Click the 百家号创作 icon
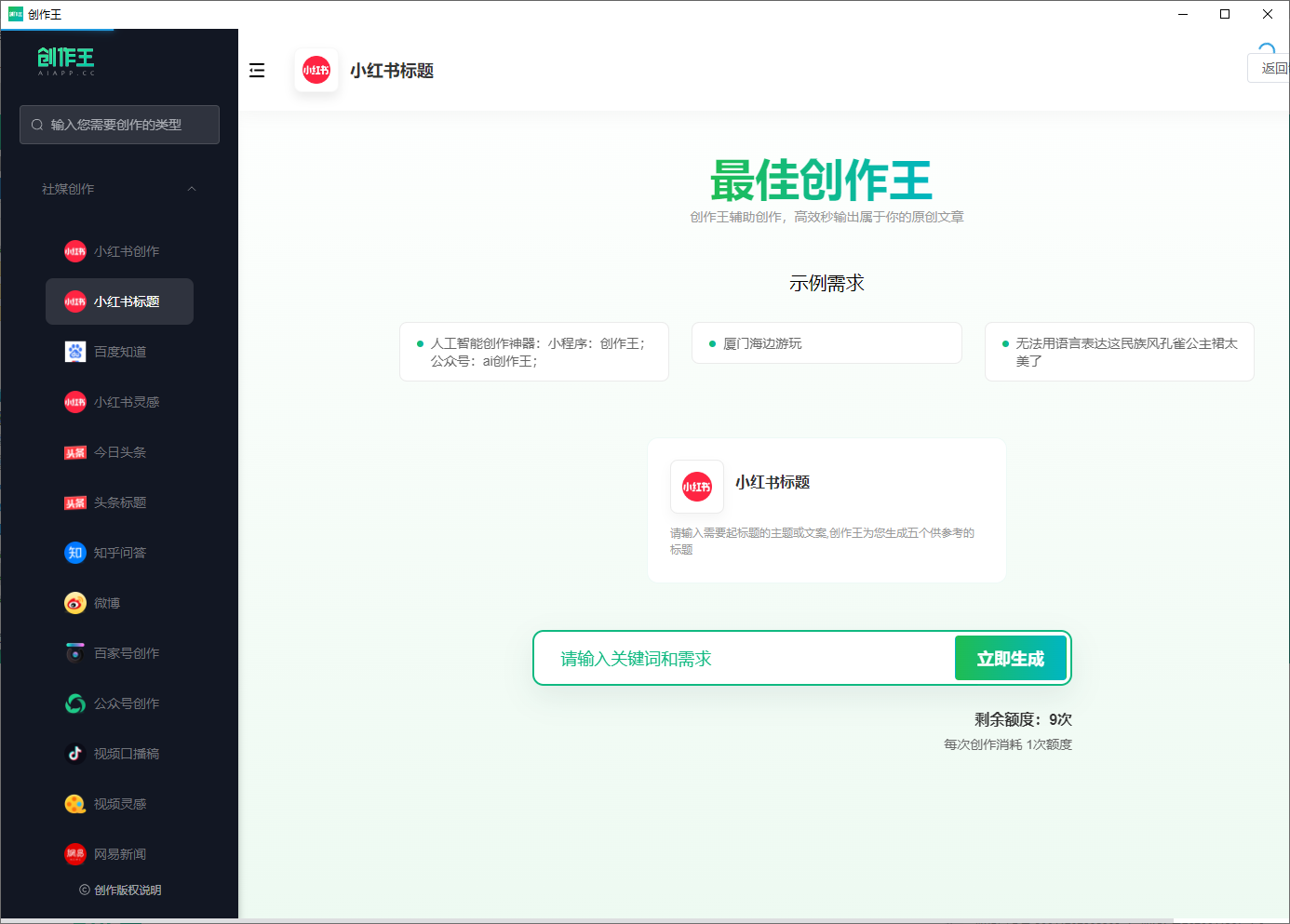The image size is (1290, 924). (75, 653)
